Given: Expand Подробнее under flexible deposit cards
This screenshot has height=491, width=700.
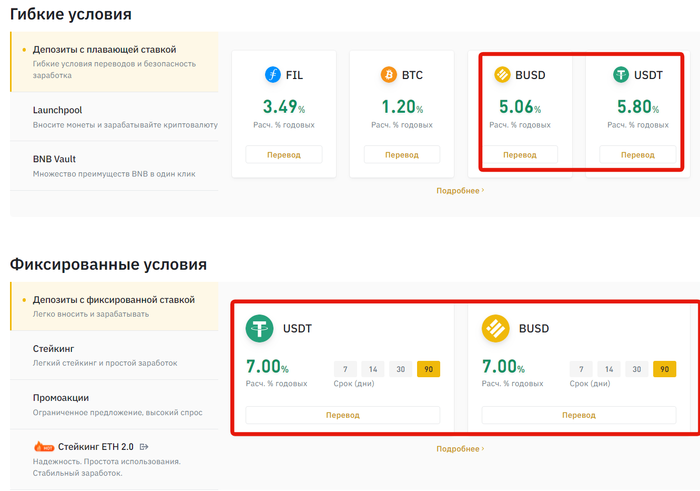Looking at the screenshot, I should coord(460,190).
